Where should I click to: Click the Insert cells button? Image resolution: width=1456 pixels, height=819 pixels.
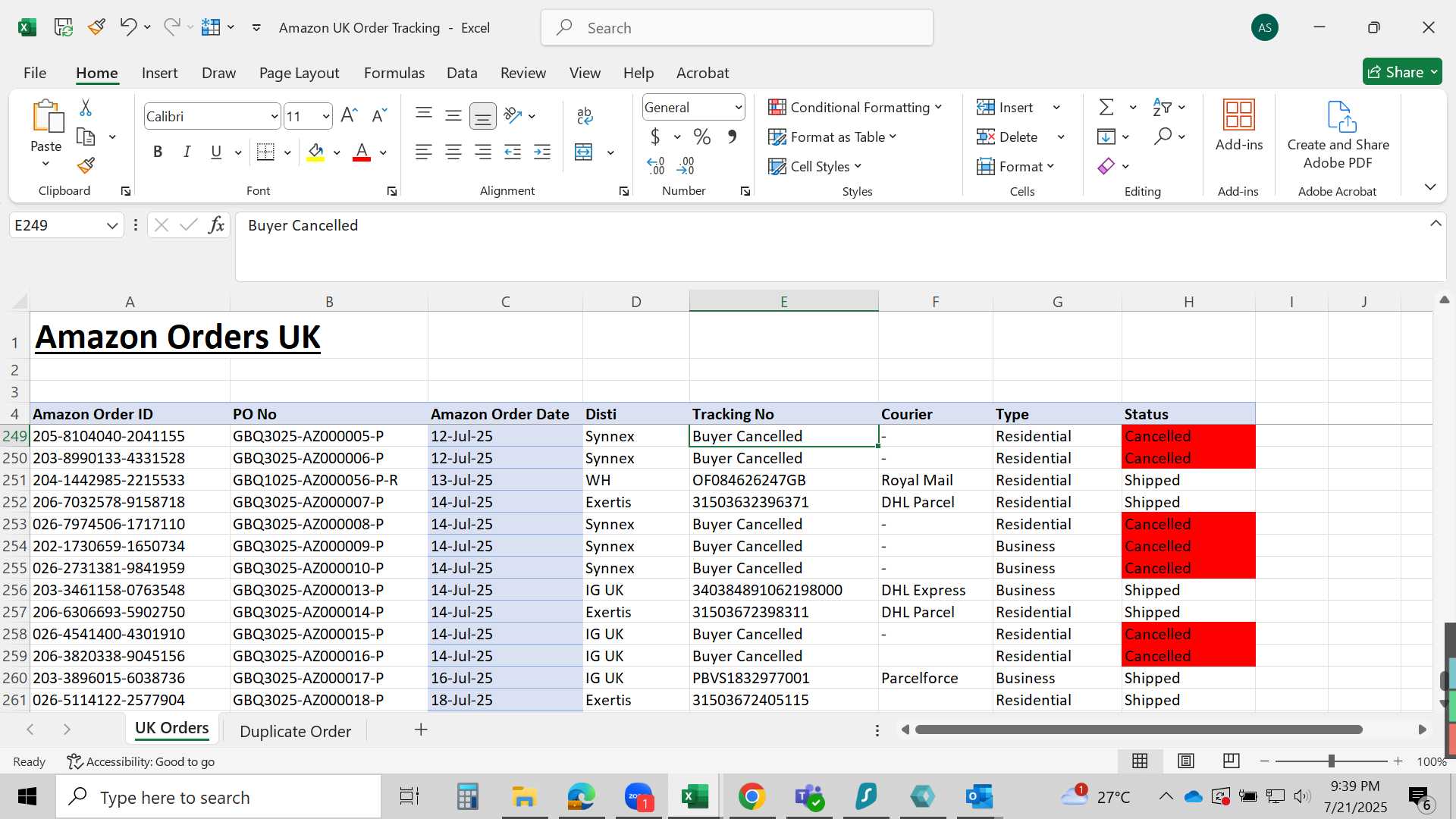1006,108
